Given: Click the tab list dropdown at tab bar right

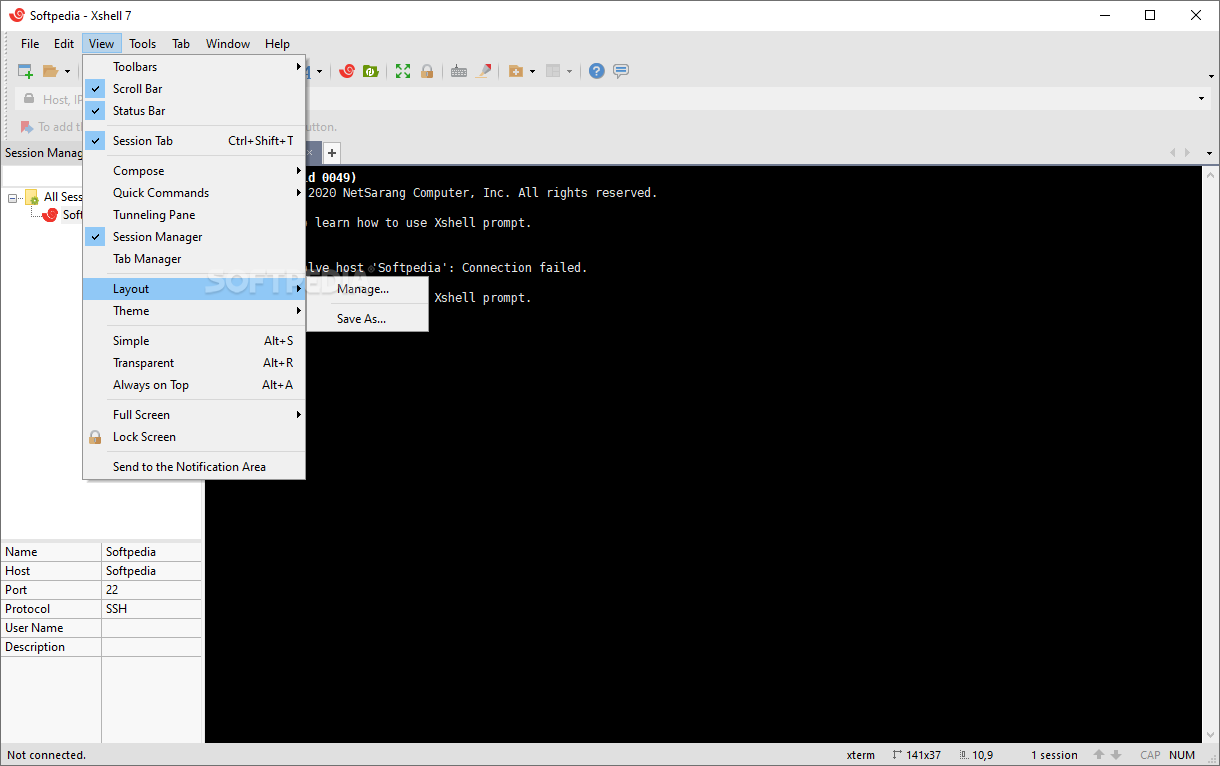Looking at the screenshot, I should pyautogui.click(x=1210, y=153).
